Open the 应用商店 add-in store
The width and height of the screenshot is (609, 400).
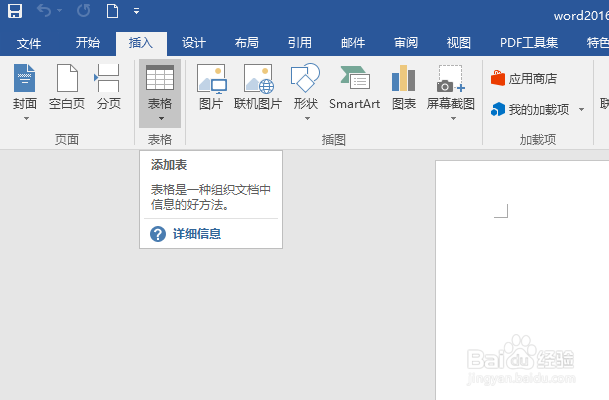(524, 78)
